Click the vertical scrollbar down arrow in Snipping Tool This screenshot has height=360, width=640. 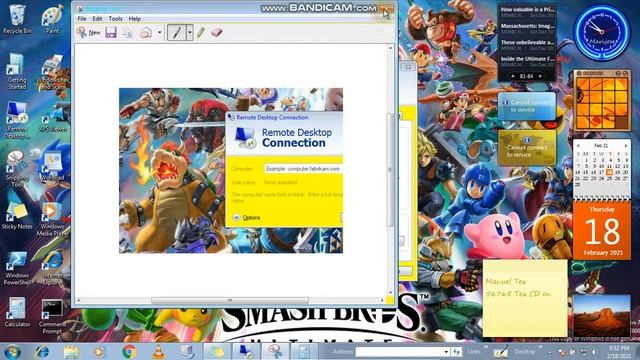pyautogui.click(x=390, y=292)
